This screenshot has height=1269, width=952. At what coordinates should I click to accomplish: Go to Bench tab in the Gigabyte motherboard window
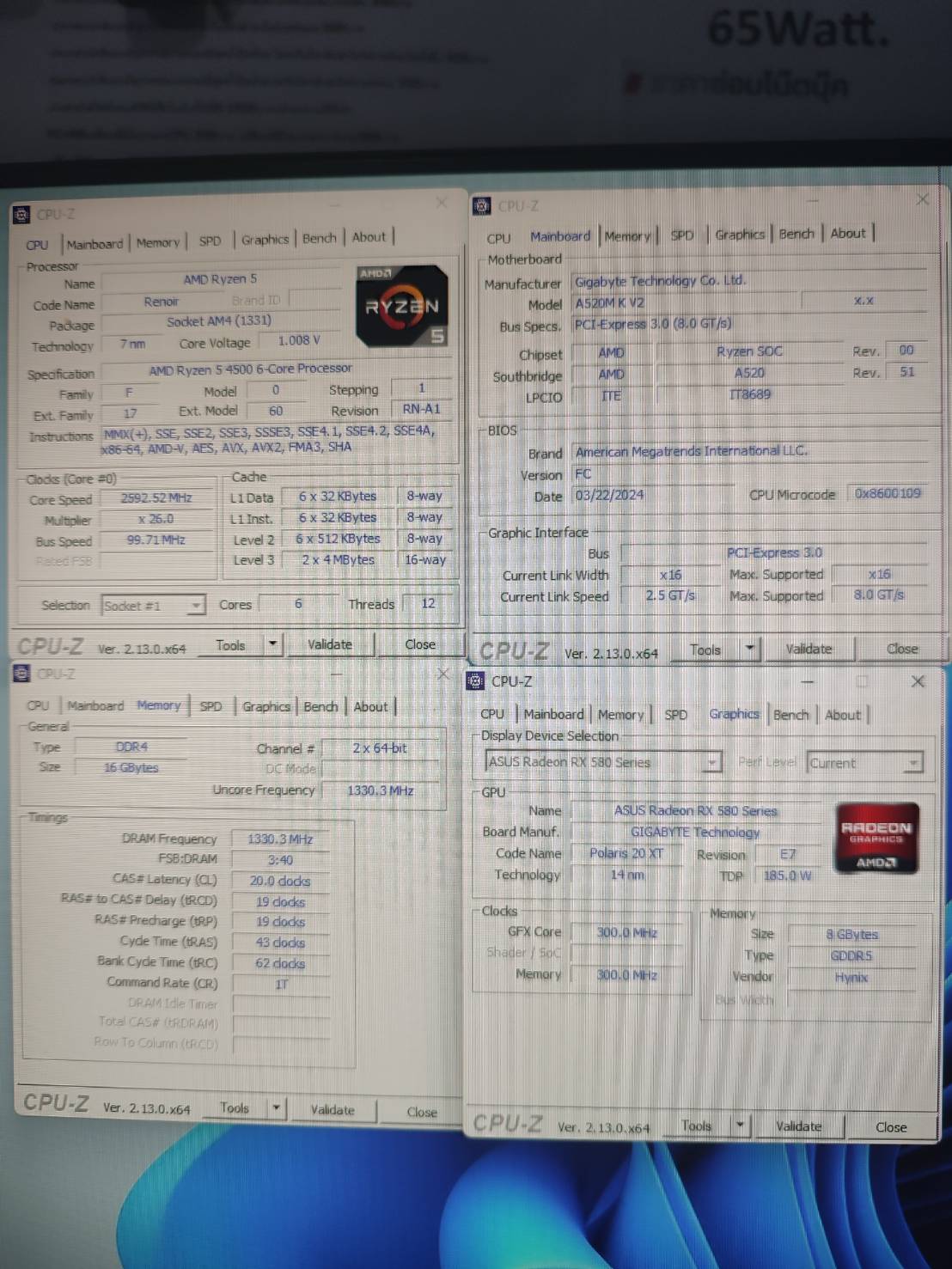[x=796, y=234]
